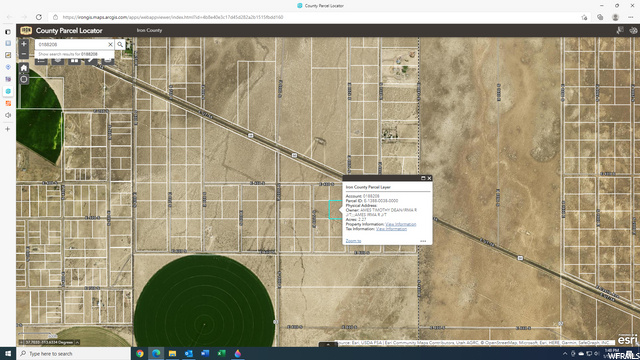Click 'Zoom to' link in popup
Viewport: 640px width, 360px height.
click(x=353, y=241)
